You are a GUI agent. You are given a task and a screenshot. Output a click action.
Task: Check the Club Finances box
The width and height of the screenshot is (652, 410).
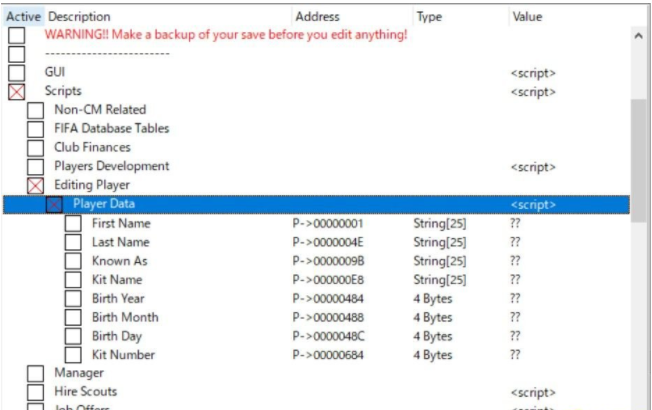pos(35,148)
